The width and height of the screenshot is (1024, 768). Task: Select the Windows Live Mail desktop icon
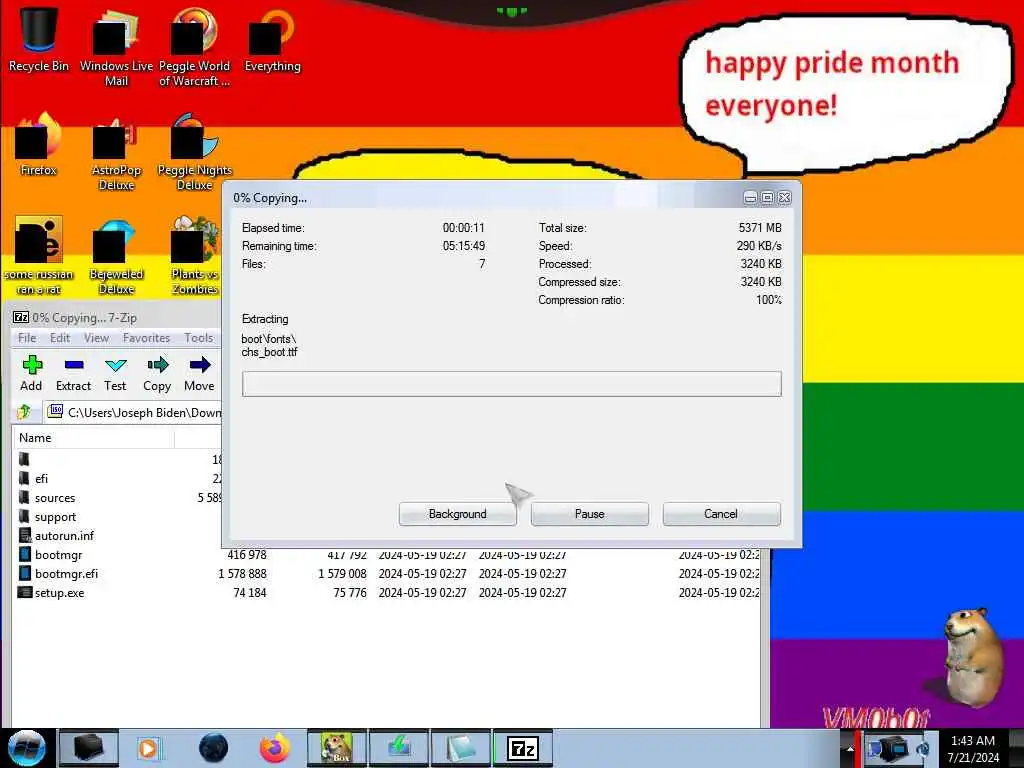(x=116, y=47)
